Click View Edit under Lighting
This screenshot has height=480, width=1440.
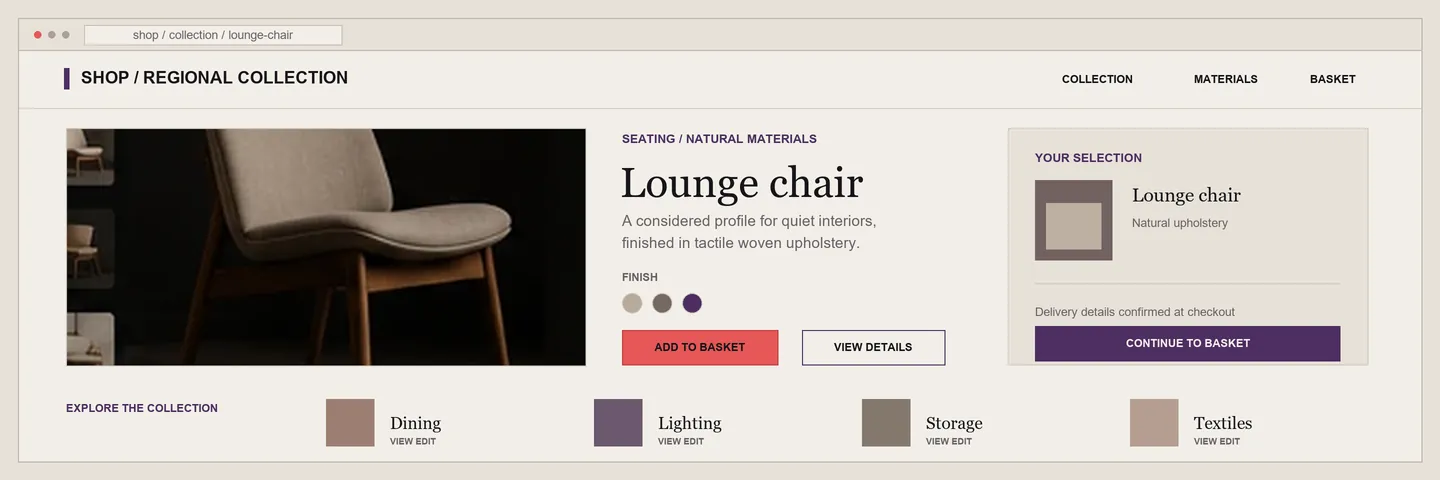click(681, 441)
